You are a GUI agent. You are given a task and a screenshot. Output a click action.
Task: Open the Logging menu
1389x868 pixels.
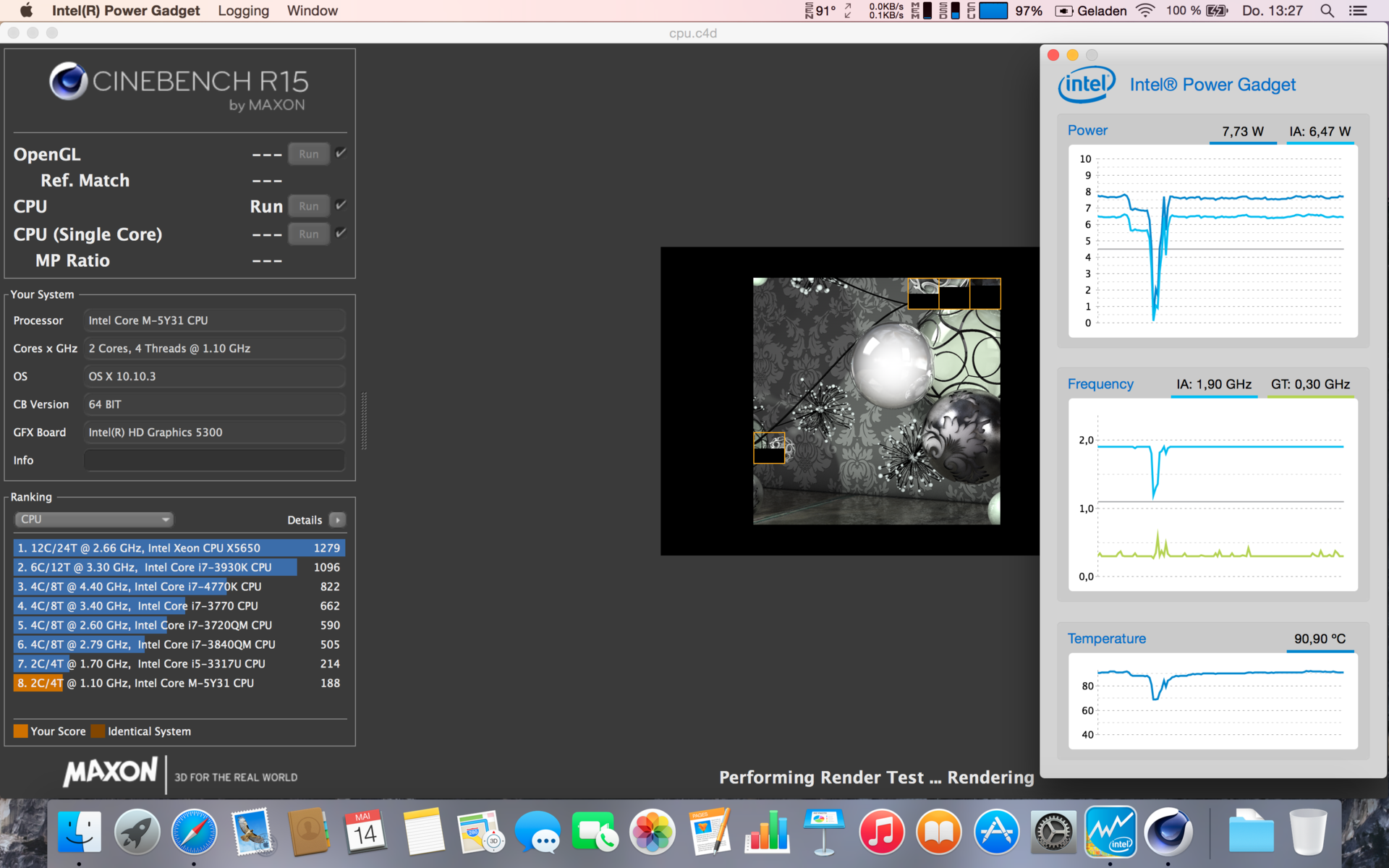click(x=243, y=11)
